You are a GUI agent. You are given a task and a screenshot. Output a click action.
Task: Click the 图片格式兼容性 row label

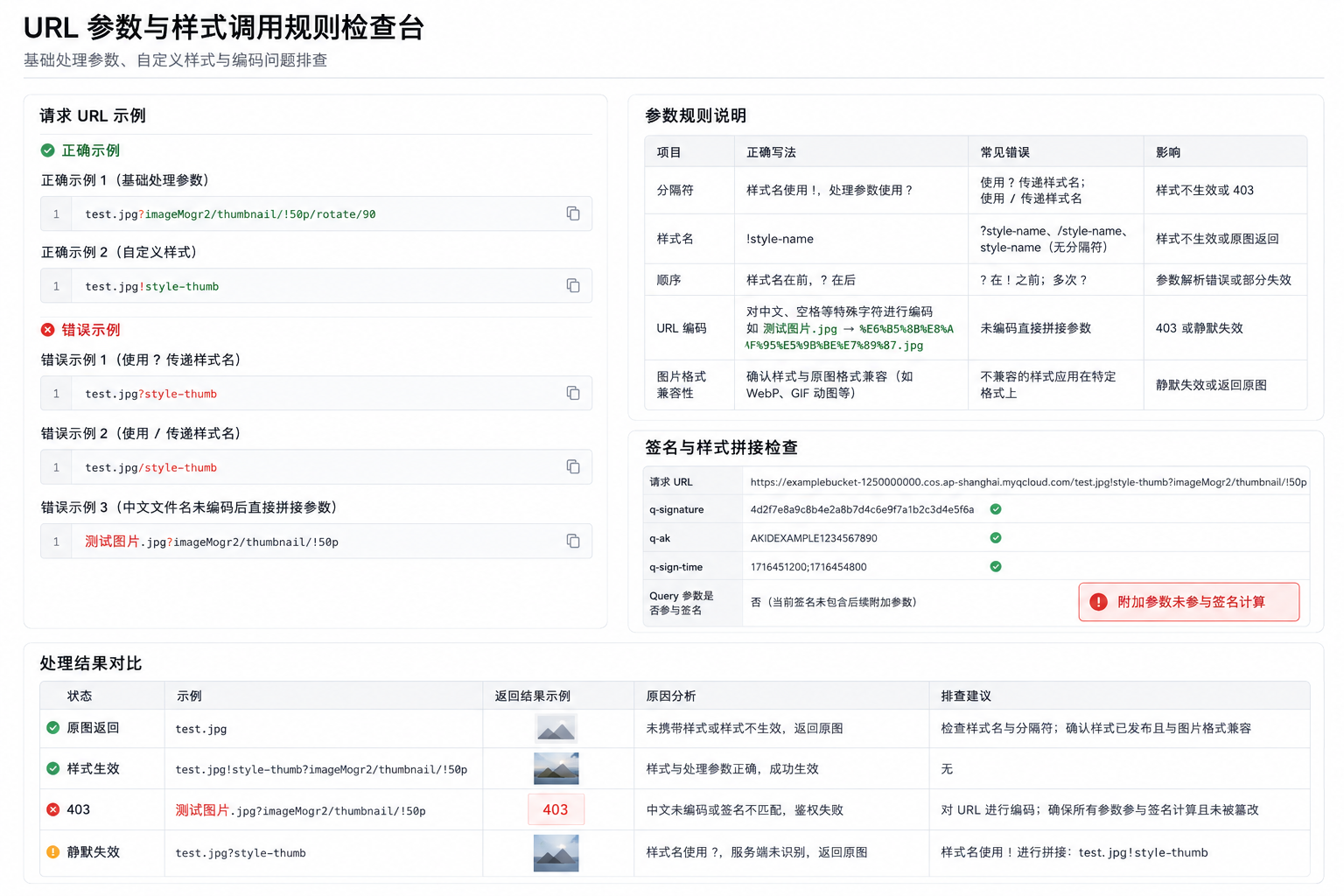[x=682, y=385]
